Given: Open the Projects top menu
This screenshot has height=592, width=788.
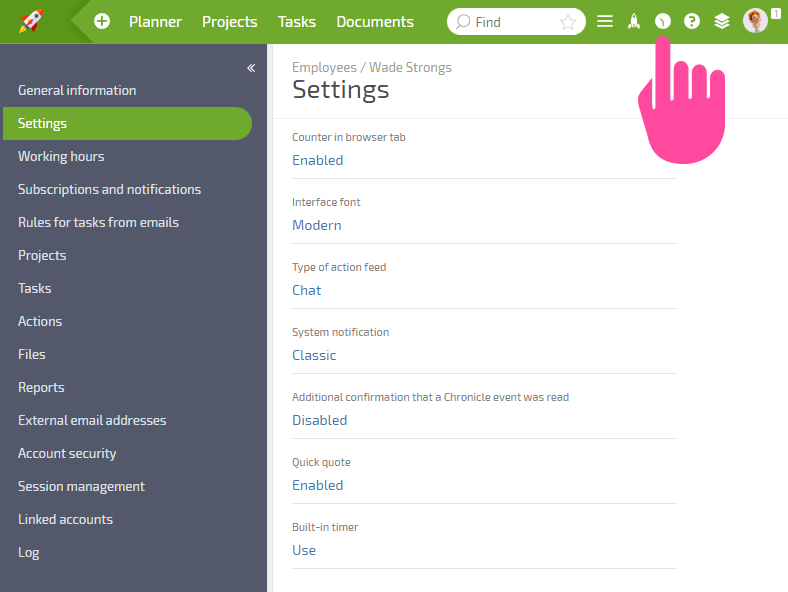Looking at the screenshot, I should (230, 22).
